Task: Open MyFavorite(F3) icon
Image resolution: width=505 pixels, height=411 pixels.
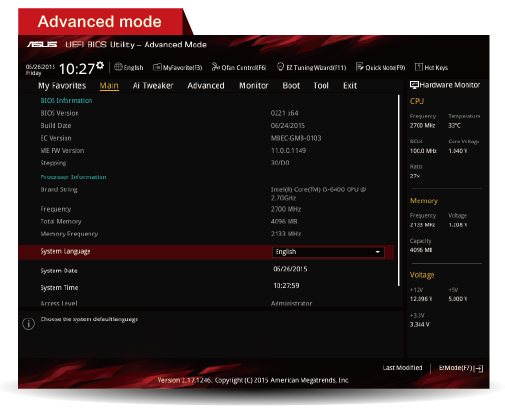Action: click(157, 67)
